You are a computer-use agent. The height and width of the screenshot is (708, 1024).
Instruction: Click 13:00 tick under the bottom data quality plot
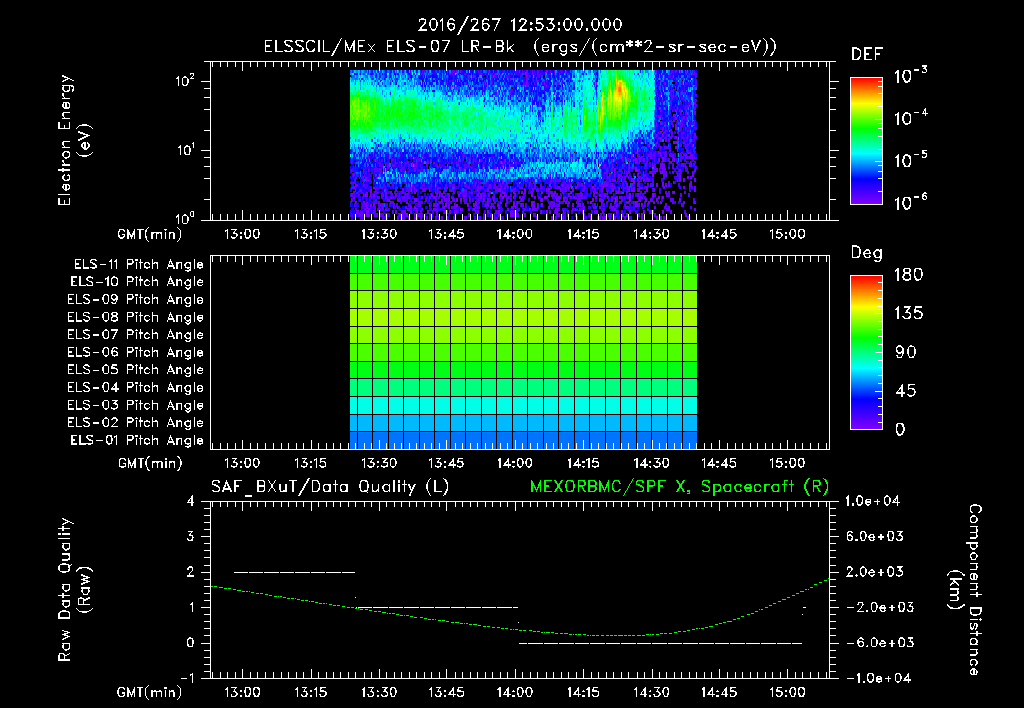tap(242, 692)
